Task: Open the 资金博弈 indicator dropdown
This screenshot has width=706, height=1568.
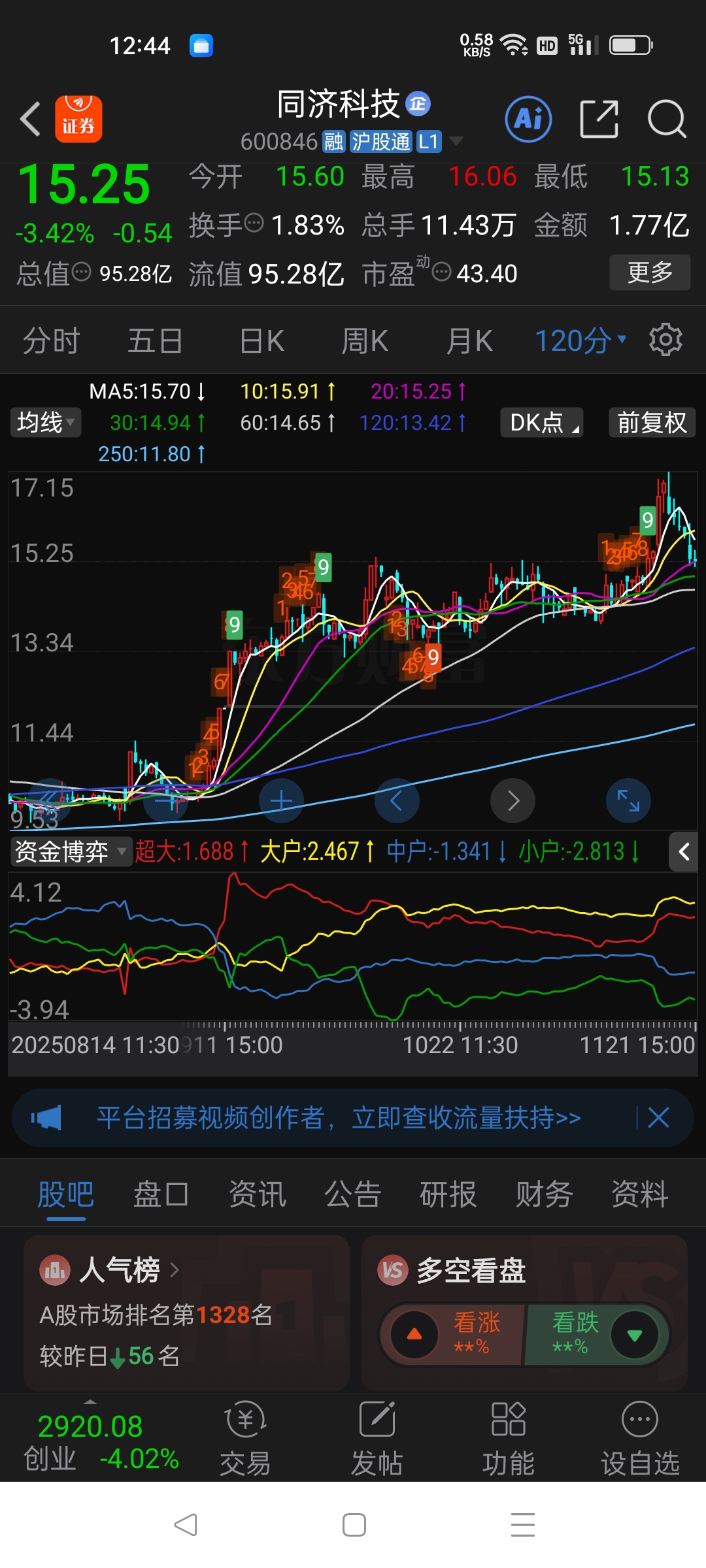Action: coord(71,851)
